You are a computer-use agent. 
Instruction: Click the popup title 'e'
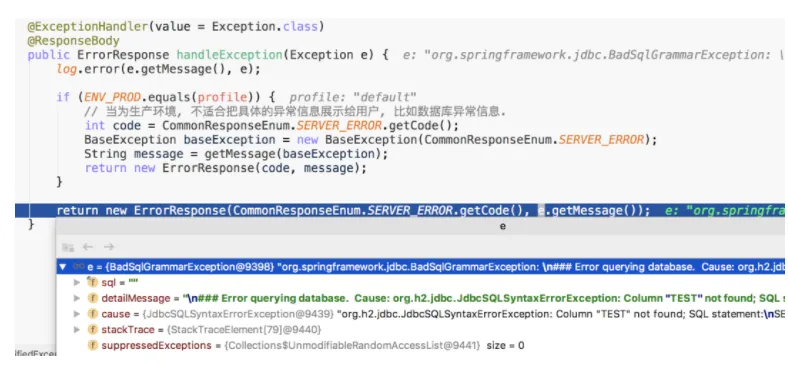[503, 226]
